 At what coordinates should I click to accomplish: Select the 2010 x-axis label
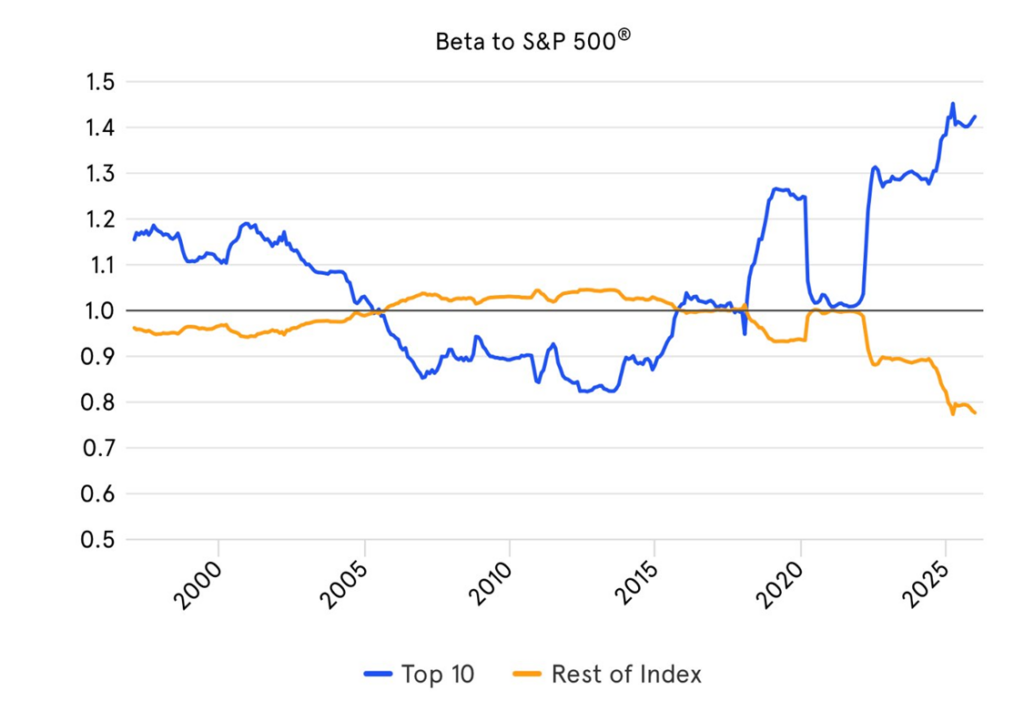[x=495, y=585]
